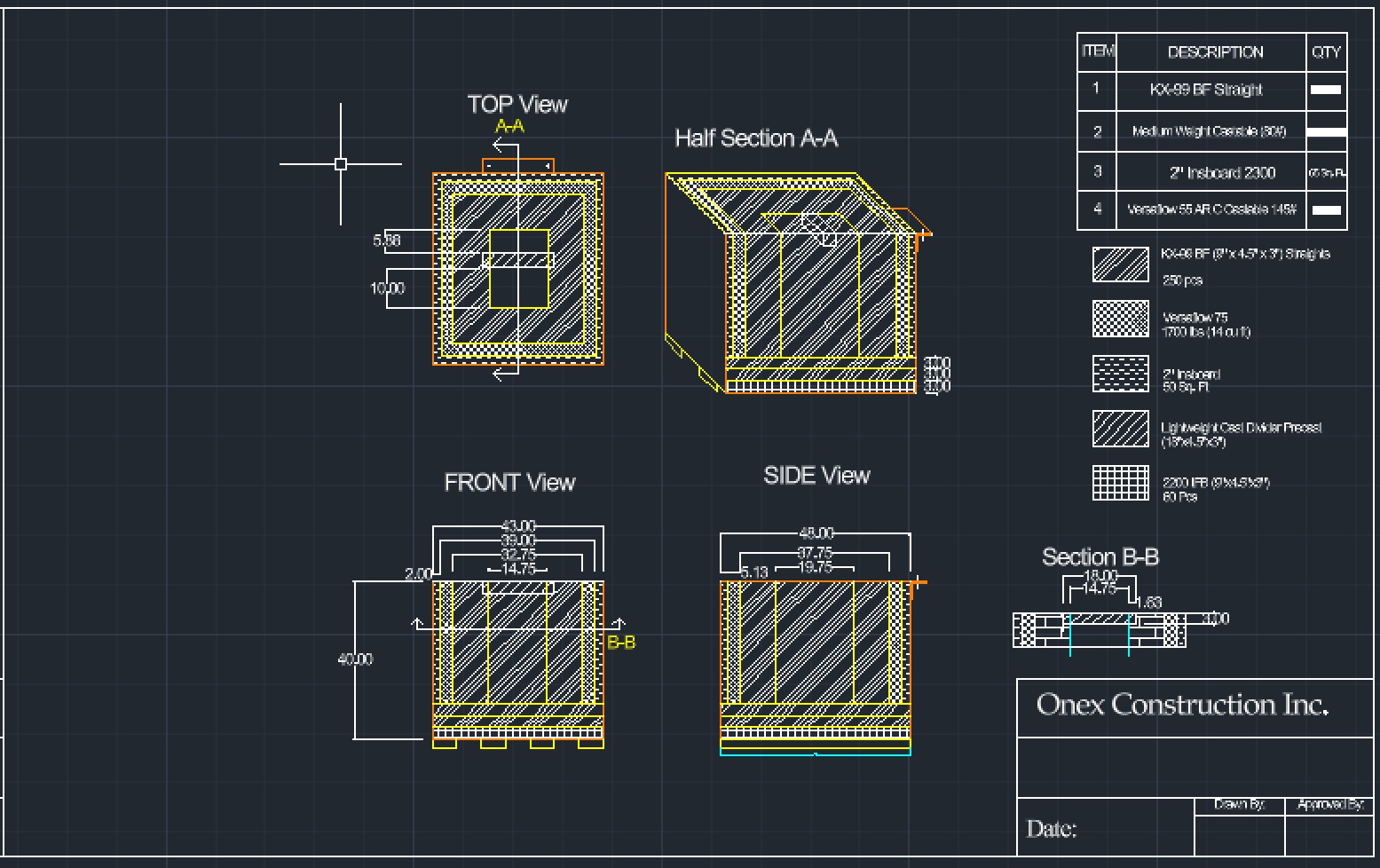Click the grid-pattern 2200 IFB legend swatch
Image resolution: width=1380 pixels, height=868 pixels.
pos(1120,483)
